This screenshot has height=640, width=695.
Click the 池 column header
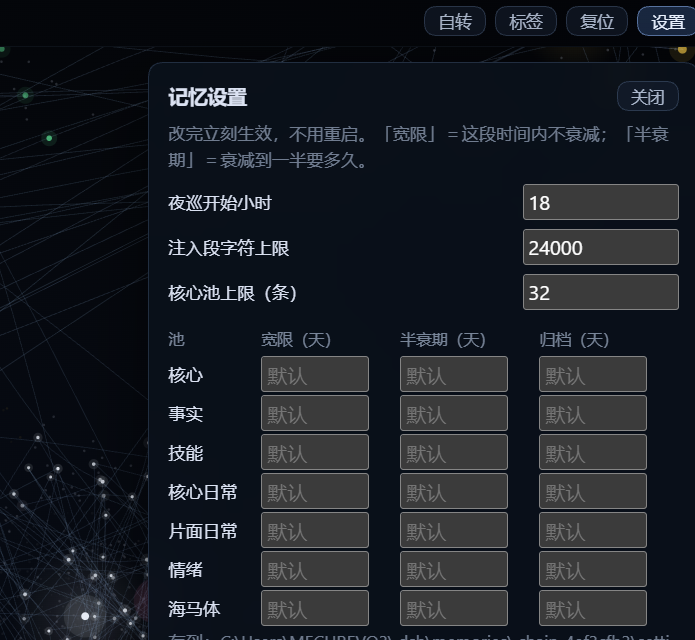[x=176, y=340]
